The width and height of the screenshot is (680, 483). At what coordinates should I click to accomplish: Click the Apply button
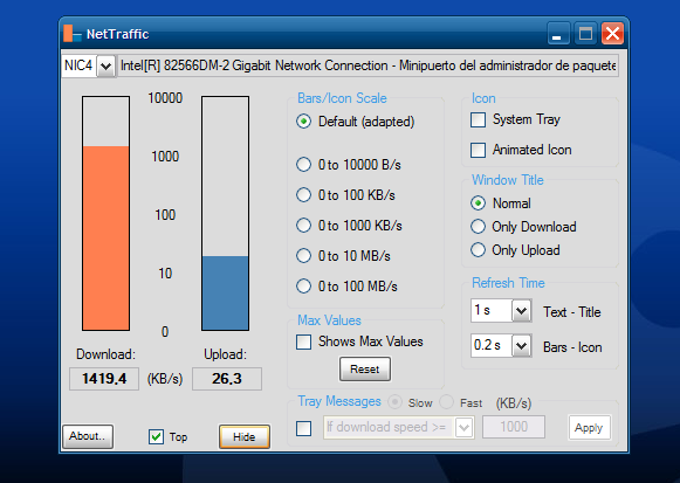pos(589,428)
